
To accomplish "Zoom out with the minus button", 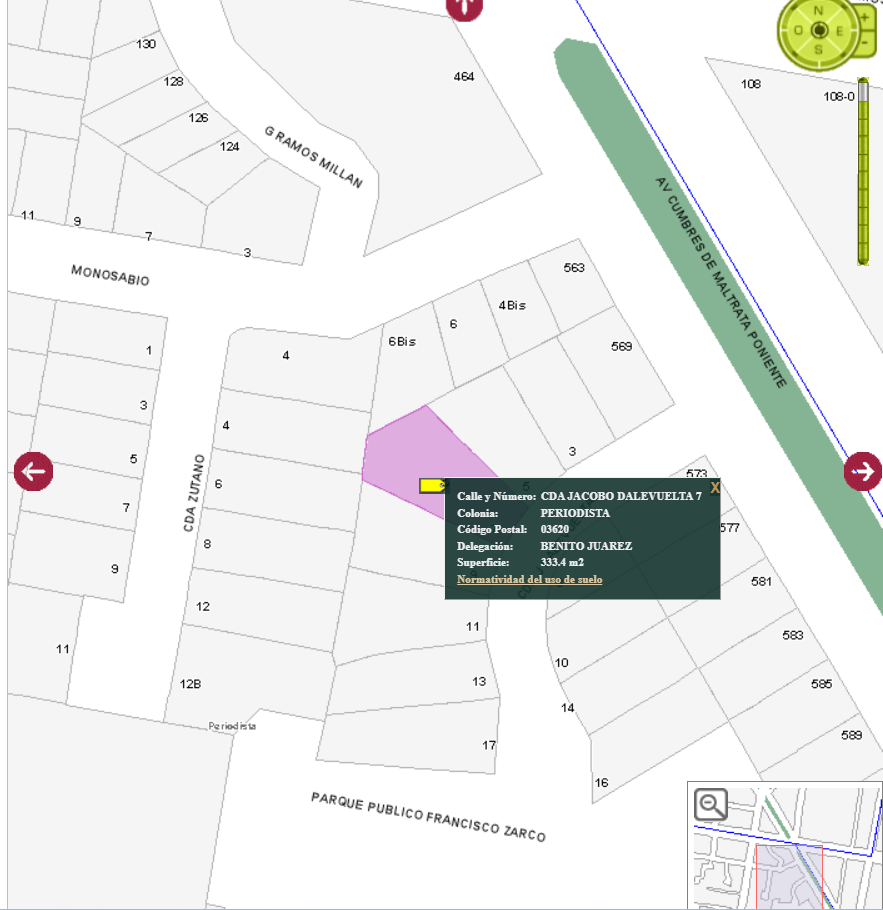I will [865, 43].
